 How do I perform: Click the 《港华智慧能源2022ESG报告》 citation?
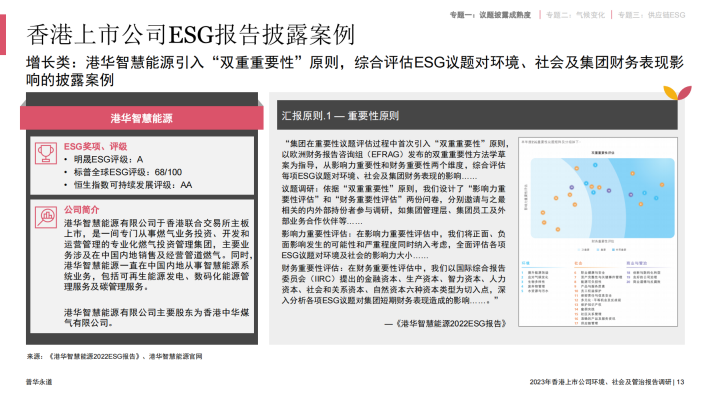tap(445, 323)
